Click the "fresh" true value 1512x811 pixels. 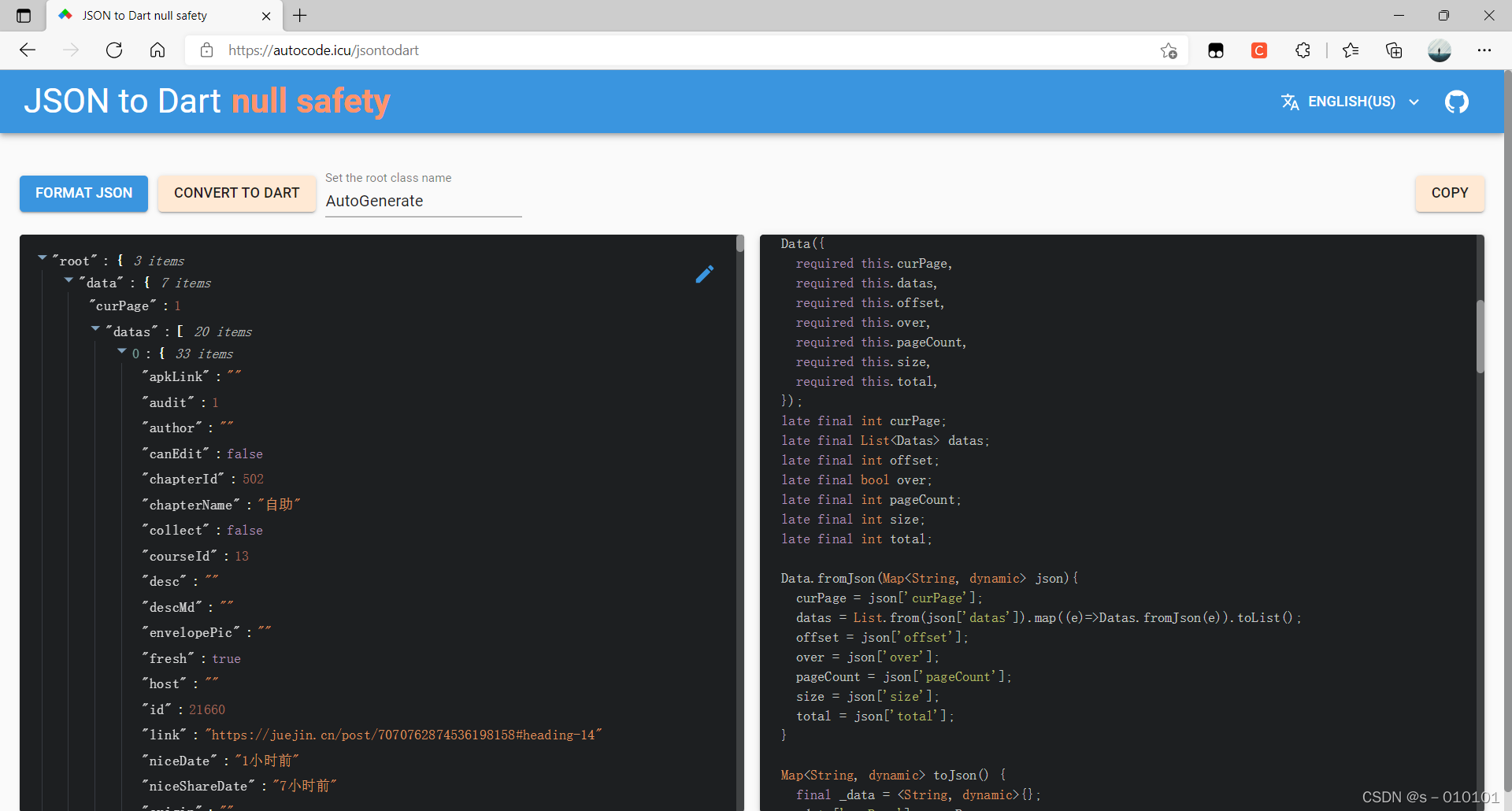pos(226,658)
